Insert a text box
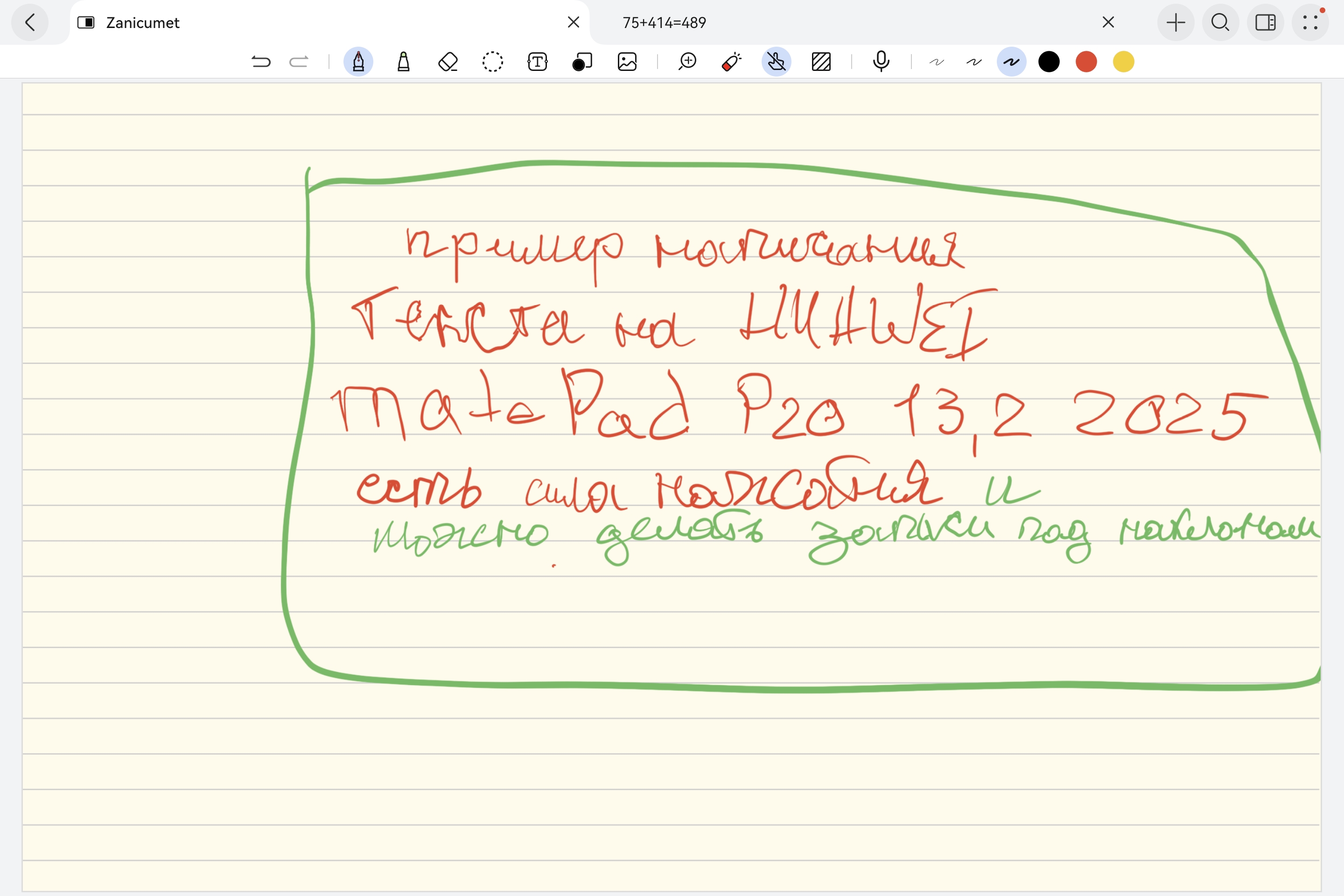The image size is (1344, 896). click(537, 62)
